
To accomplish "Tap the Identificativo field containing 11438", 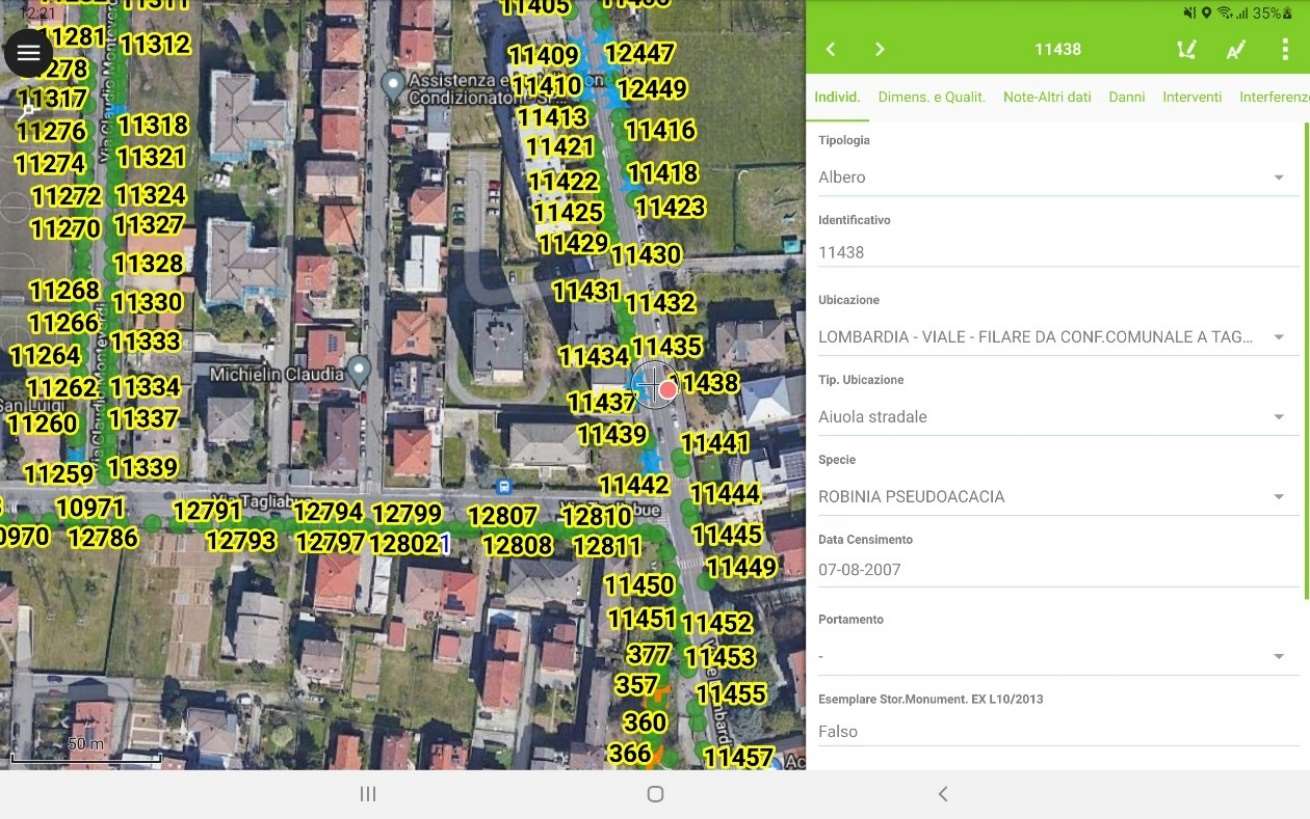I will [1056, 252].
